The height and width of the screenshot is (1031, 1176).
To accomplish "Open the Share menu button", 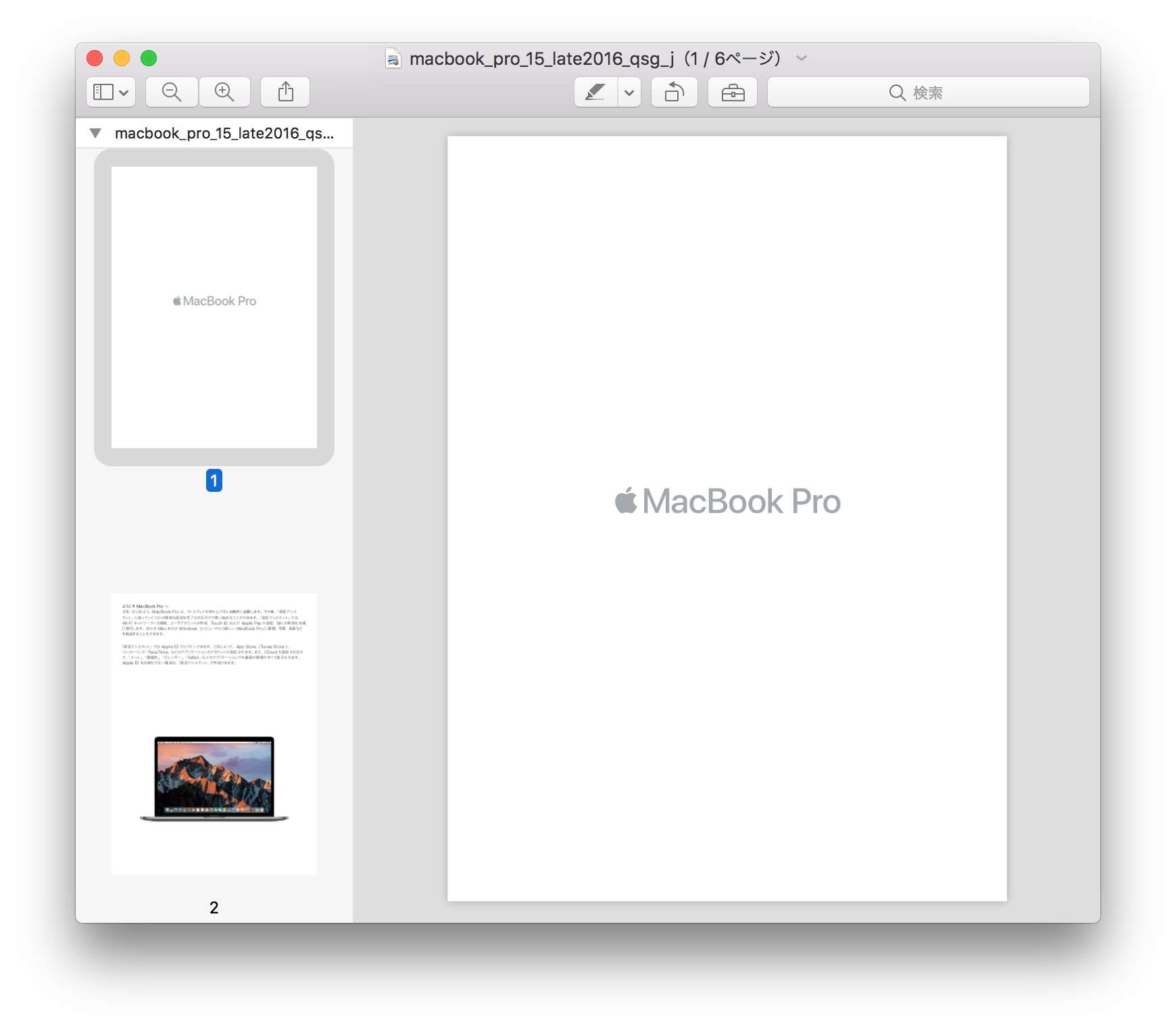I will tap(285, 92).
